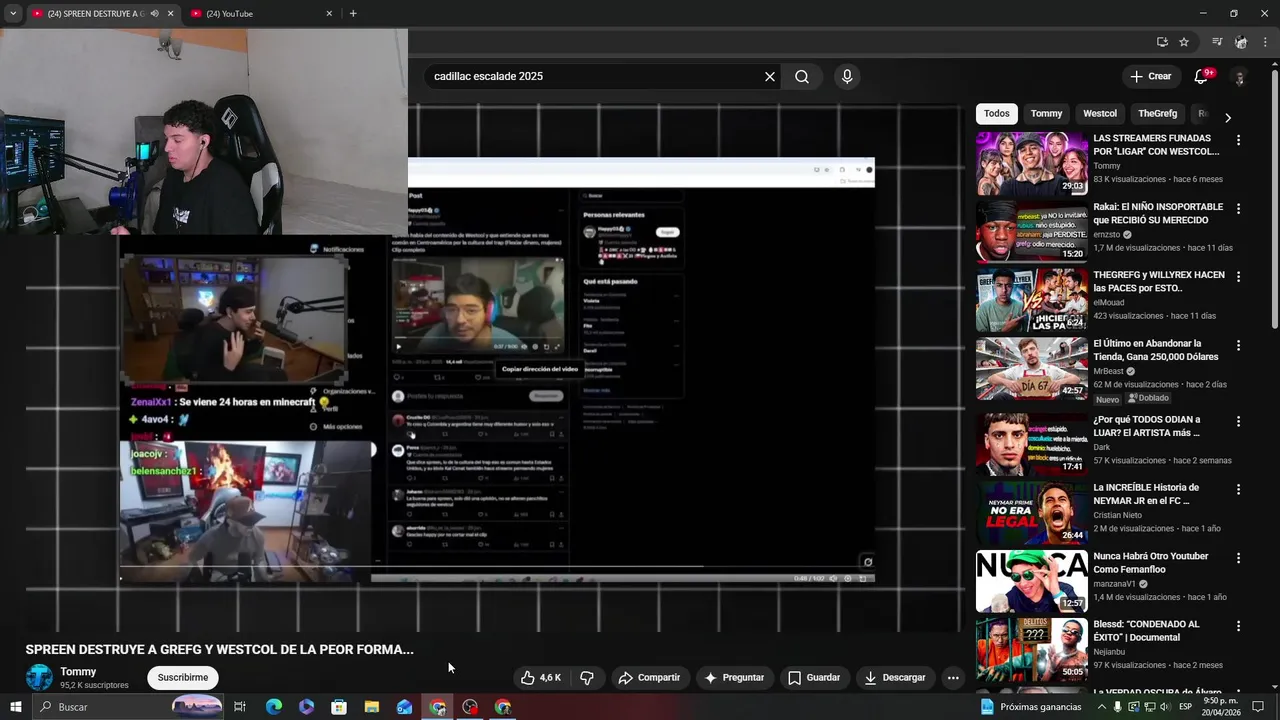Start voice search with microphone icon
The height and width of the screenshot is (720, 1280).
point(847,76)
